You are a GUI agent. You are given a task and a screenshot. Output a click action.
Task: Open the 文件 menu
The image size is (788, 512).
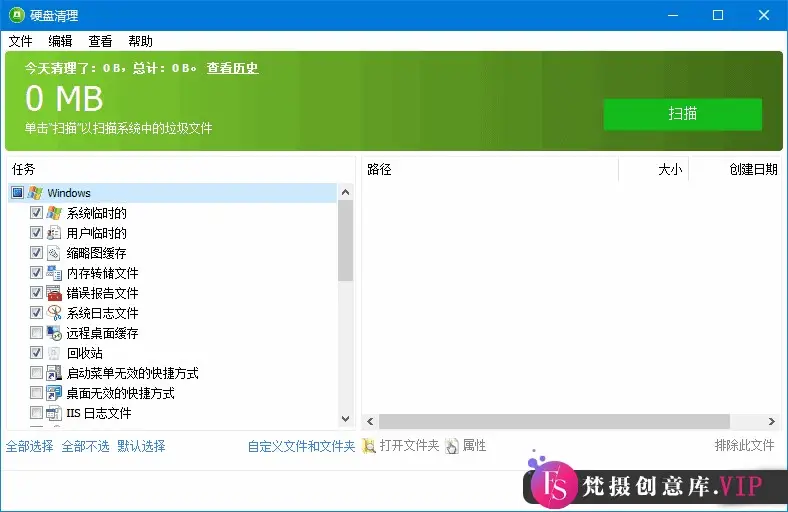tap(21, 41)
